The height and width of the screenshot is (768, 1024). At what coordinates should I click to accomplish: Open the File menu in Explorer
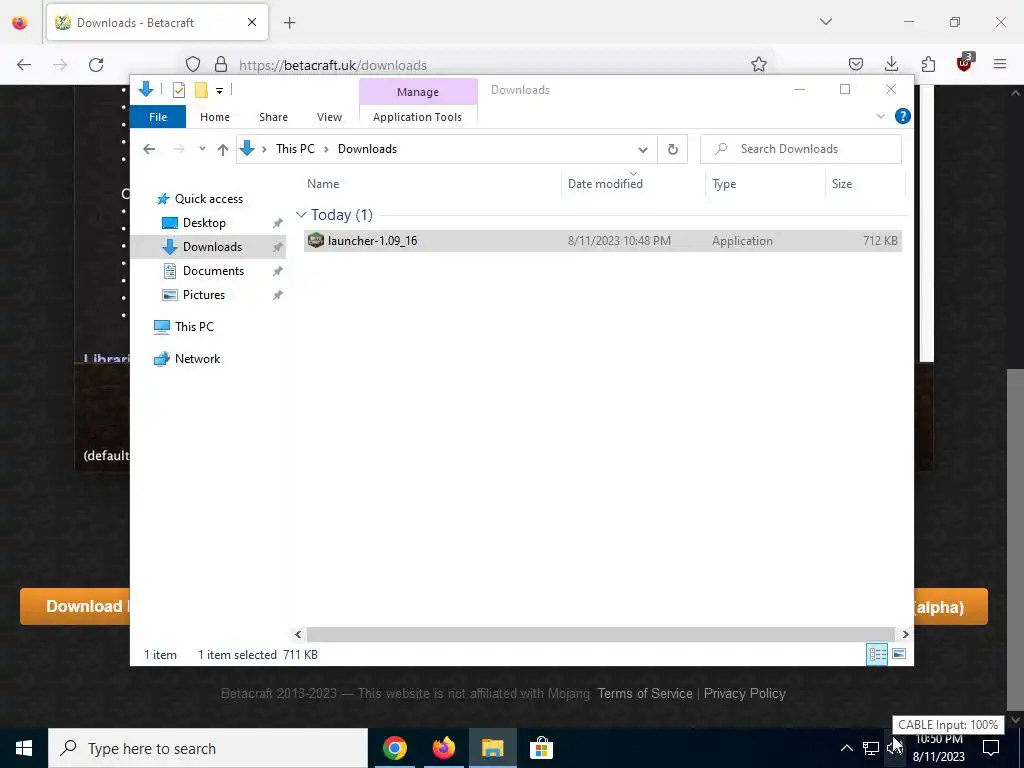click(158, 117)
